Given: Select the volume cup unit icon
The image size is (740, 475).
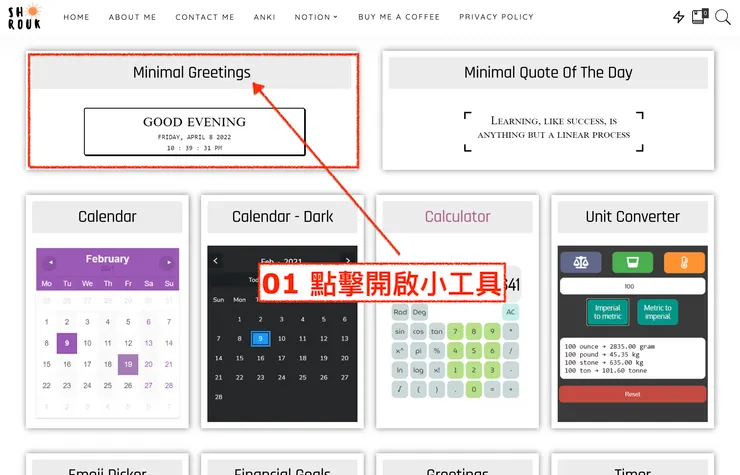Looking at the screenshot, I should 632,262.
